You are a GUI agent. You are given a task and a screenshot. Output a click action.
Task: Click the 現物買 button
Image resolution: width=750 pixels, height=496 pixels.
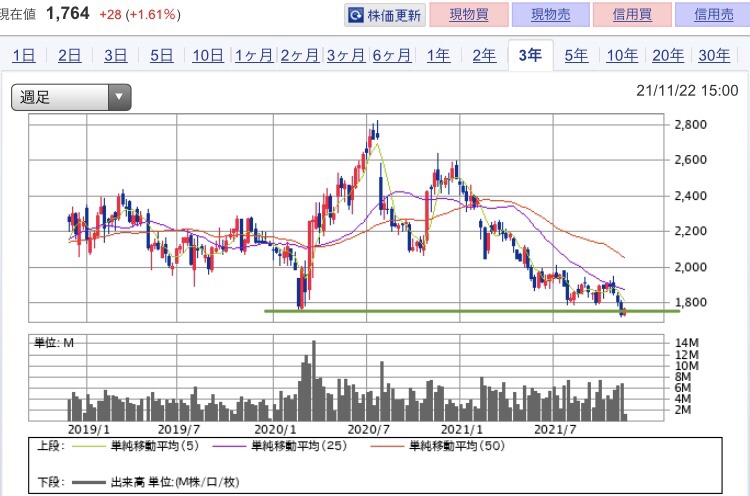pyautogui.click(x=469, y=14)
